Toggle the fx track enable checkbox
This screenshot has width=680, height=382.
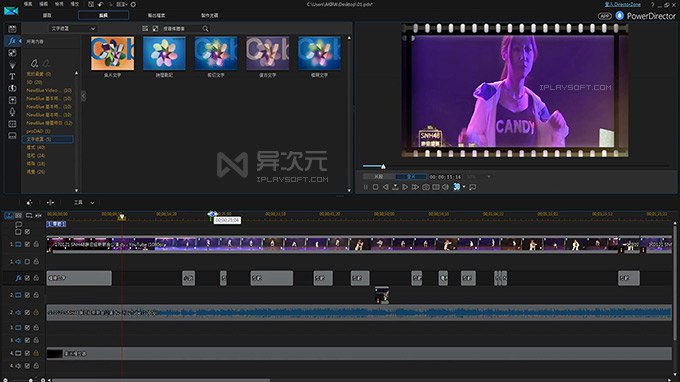[27, 278]
